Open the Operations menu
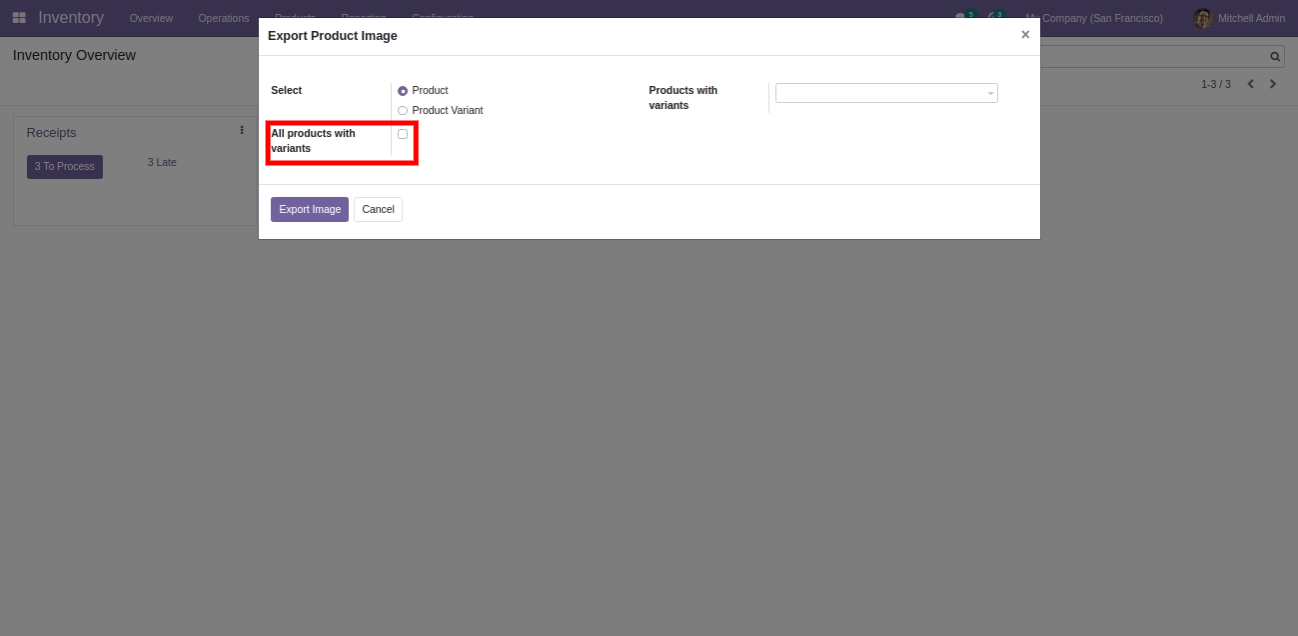Screen dimensions: 1298x636 [223, 18]
